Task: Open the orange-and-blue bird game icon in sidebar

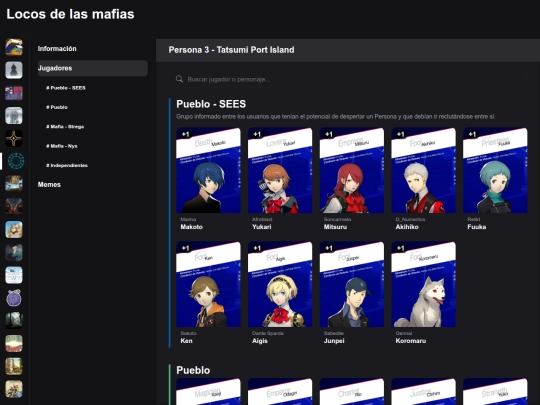Action: coord(14,47)
